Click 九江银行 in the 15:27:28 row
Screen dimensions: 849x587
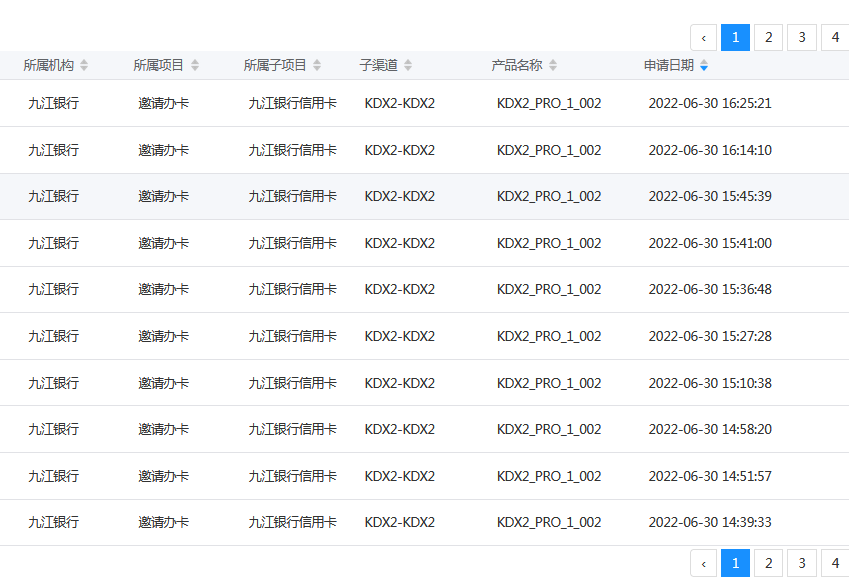tap(54, 336)
